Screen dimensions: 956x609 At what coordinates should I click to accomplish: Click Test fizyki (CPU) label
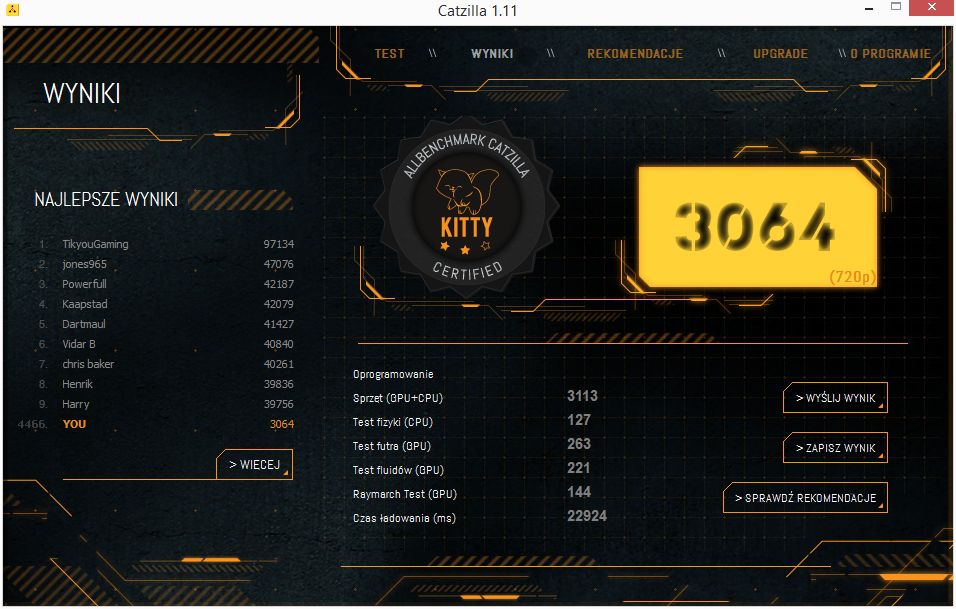(x=393, y=422)
